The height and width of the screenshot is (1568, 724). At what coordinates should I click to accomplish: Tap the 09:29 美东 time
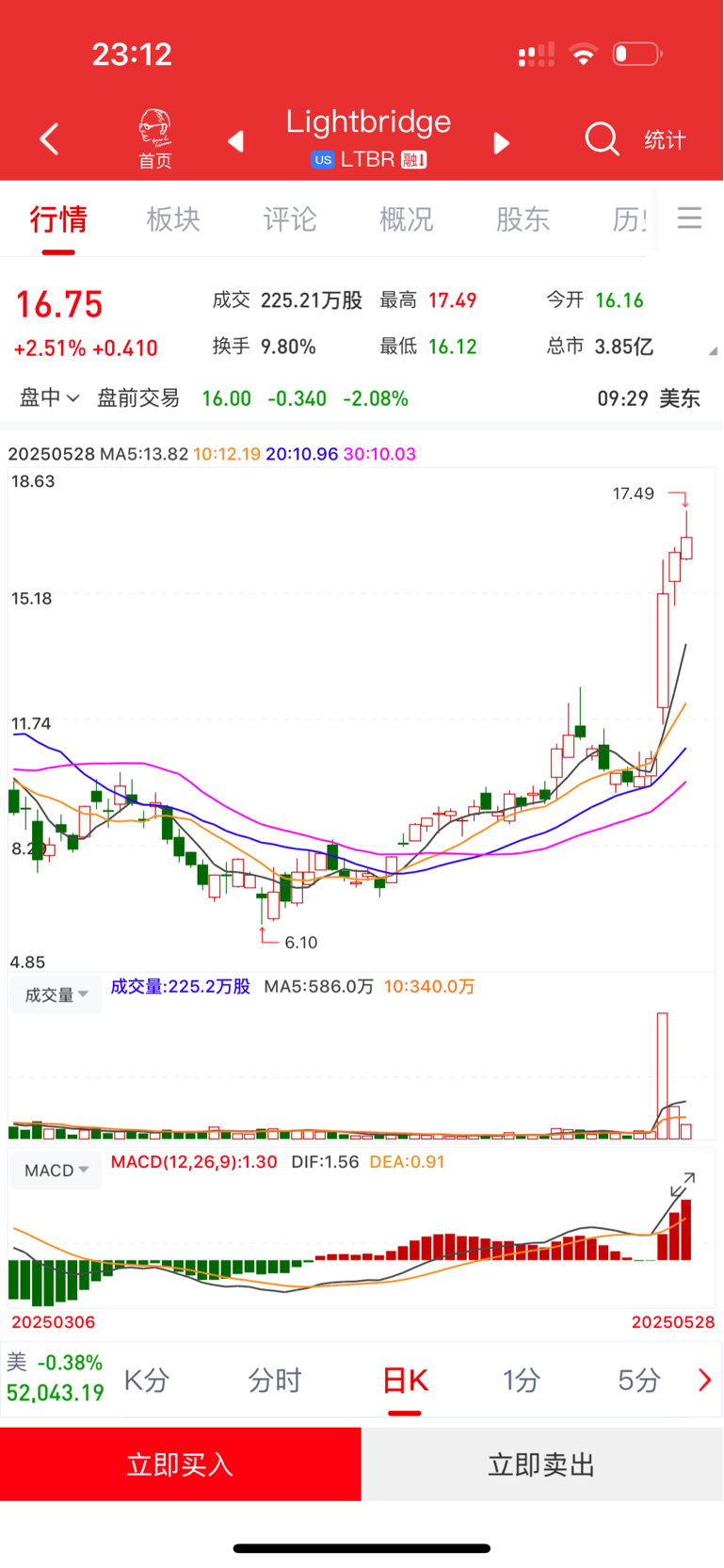[649, 398]
